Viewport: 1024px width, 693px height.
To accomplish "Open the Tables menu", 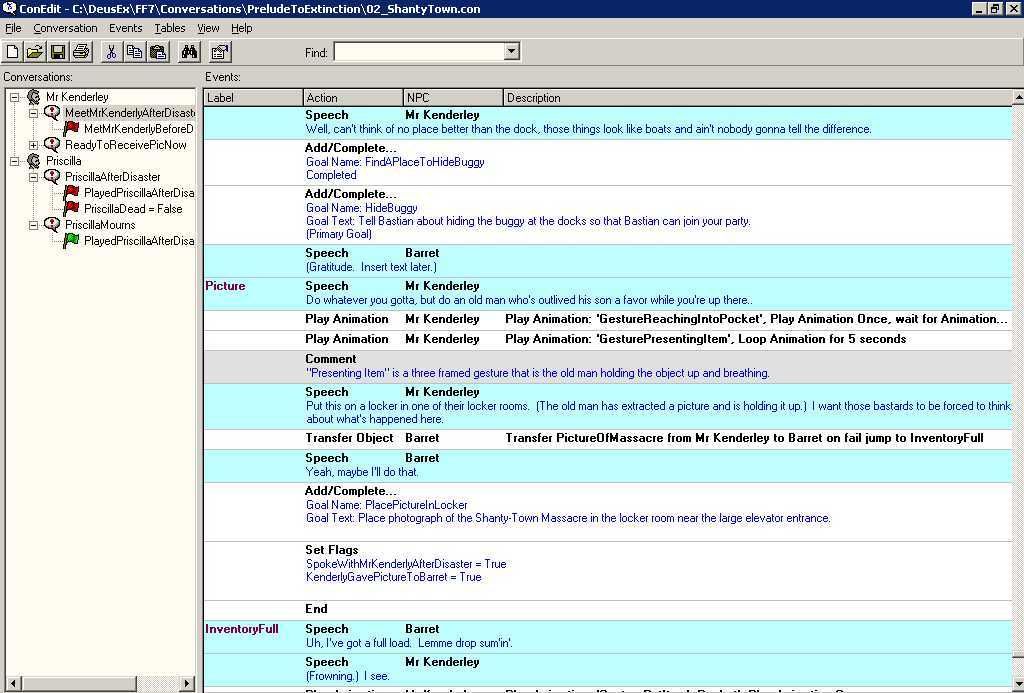I will tap(170, 28).
